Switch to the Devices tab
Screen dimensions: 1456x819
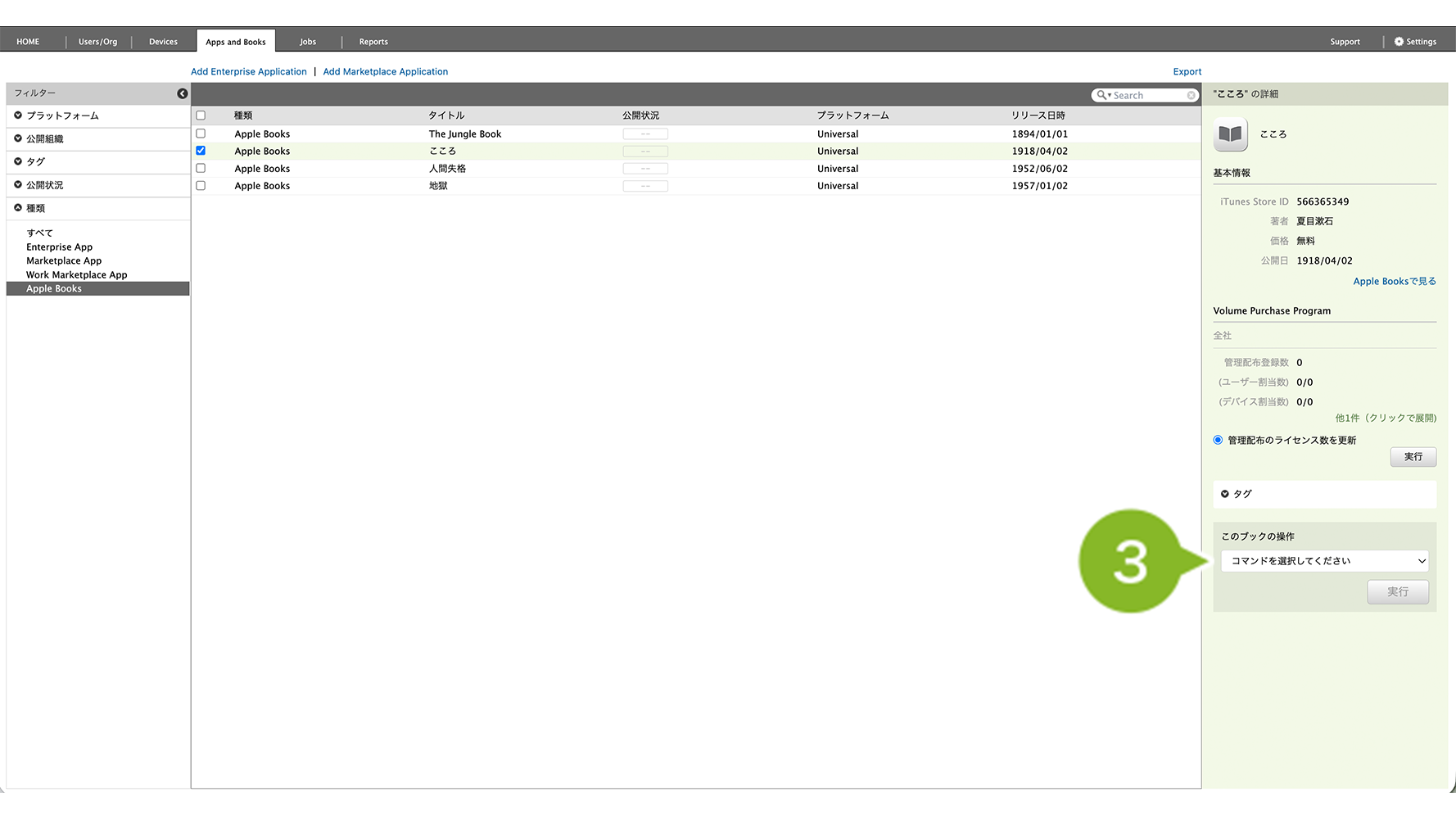tap(163, 42)
